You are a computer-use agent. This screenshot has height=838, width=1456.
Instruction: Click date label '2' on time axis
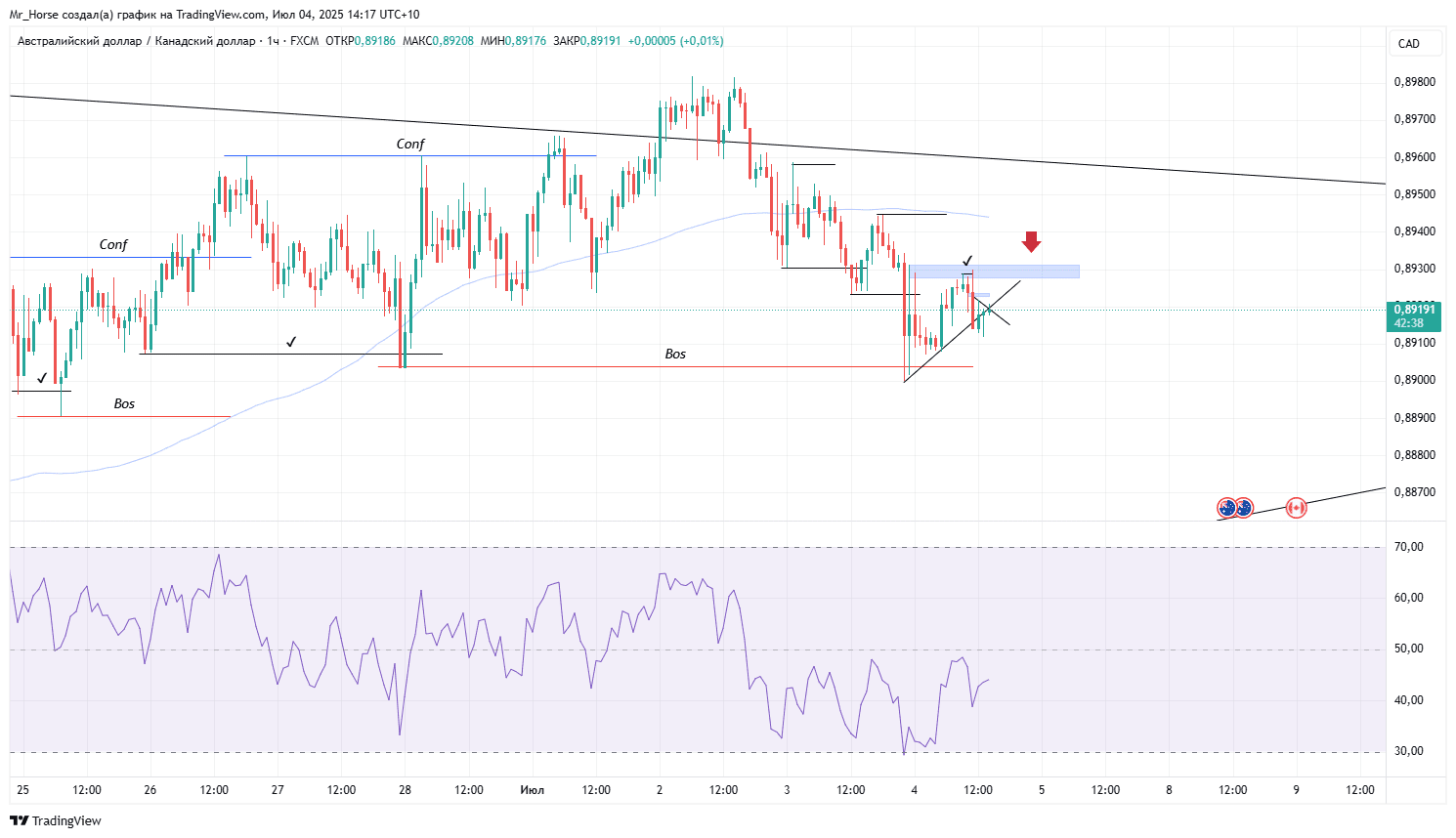point(660,790)
